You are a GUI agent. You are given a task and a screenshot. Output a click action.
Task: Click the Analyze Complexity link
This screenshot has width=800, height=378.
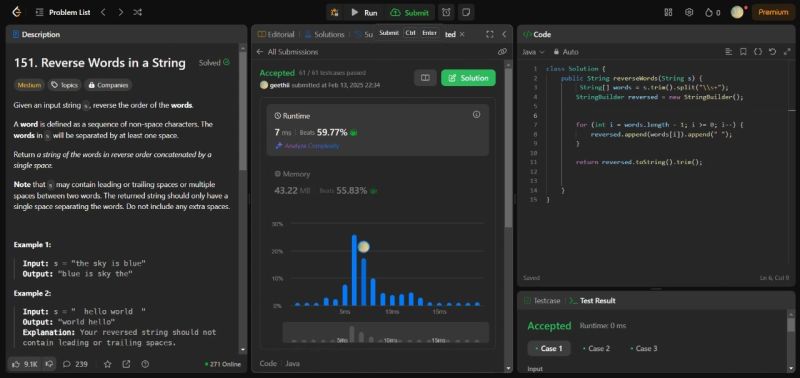(307, 145)
